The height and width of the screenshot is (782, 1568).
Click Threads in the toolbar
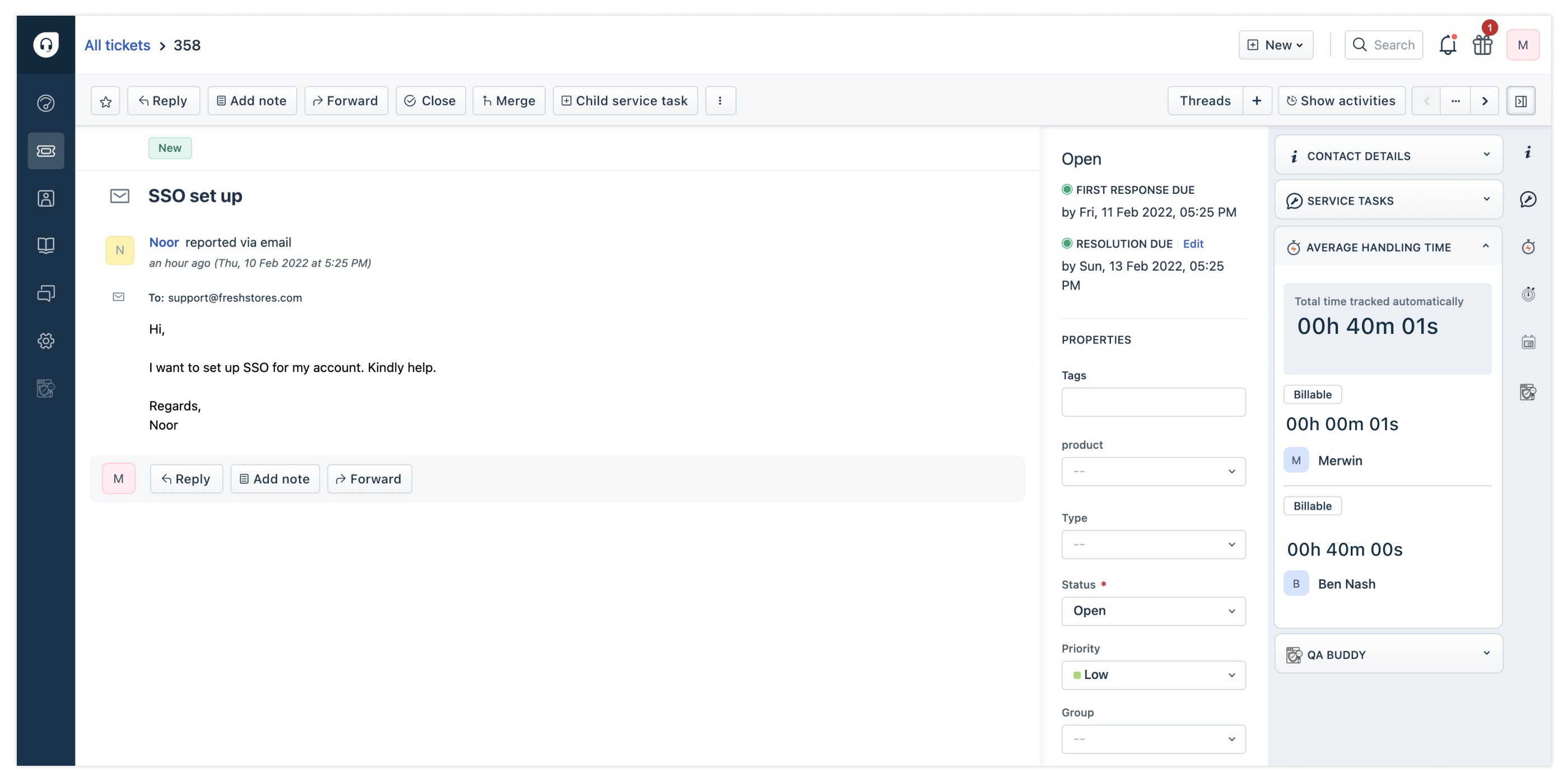pos(1205,101)
